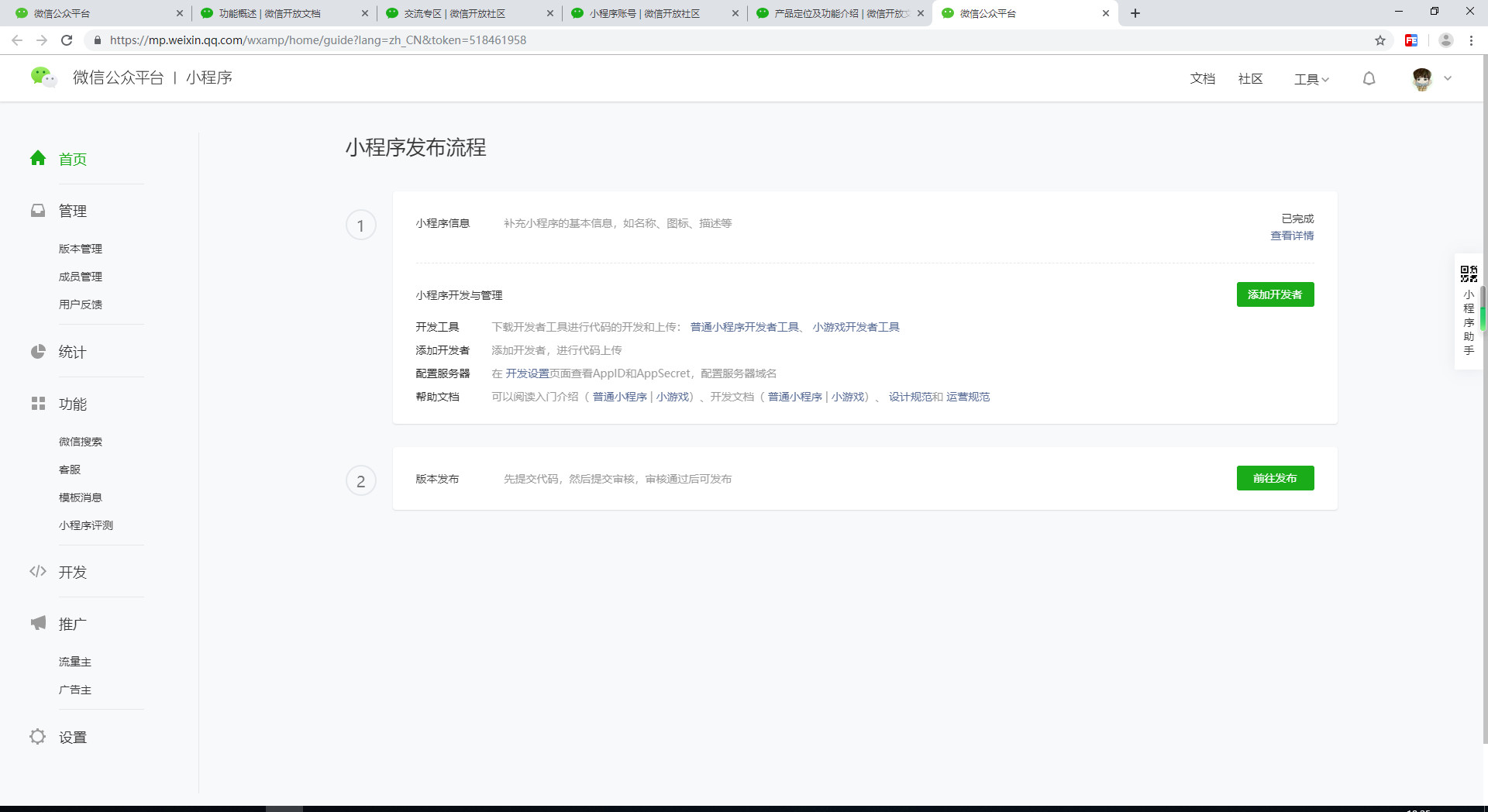
Task: Open 小游戏 link in 入门介绍 group
Action: (673, 397)
